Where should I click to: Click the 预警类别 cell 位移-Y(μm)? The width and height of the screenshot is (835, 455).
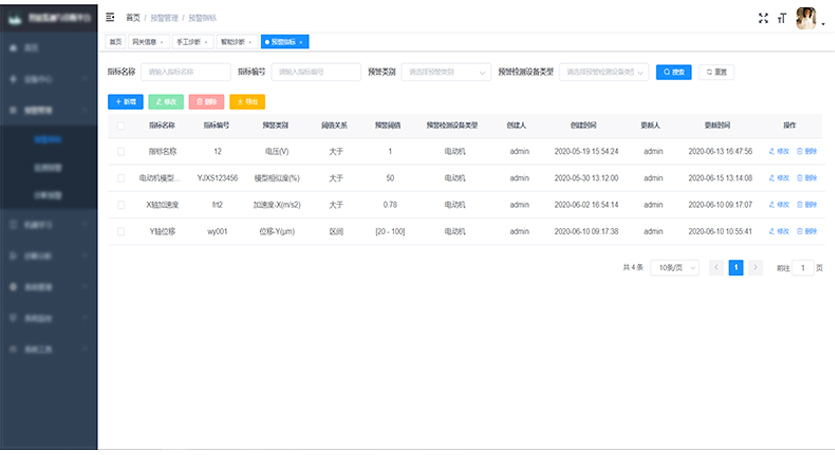[x=277, y=232]
